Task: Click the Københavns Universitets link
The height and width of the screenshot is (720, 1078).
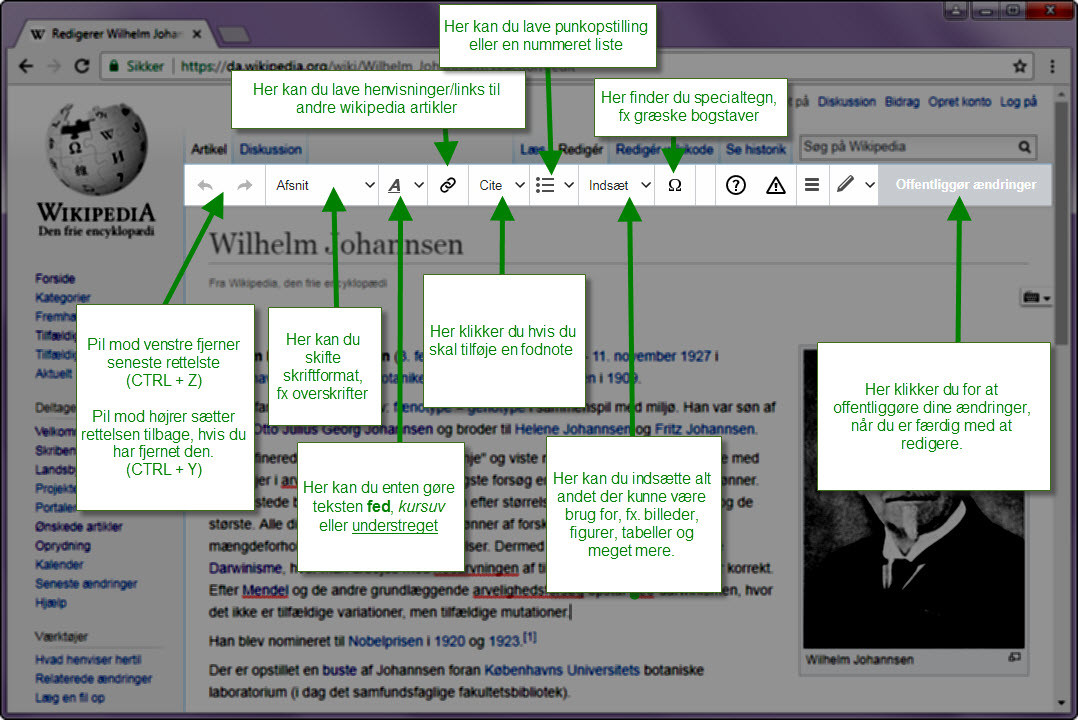Action: [562, 670]
